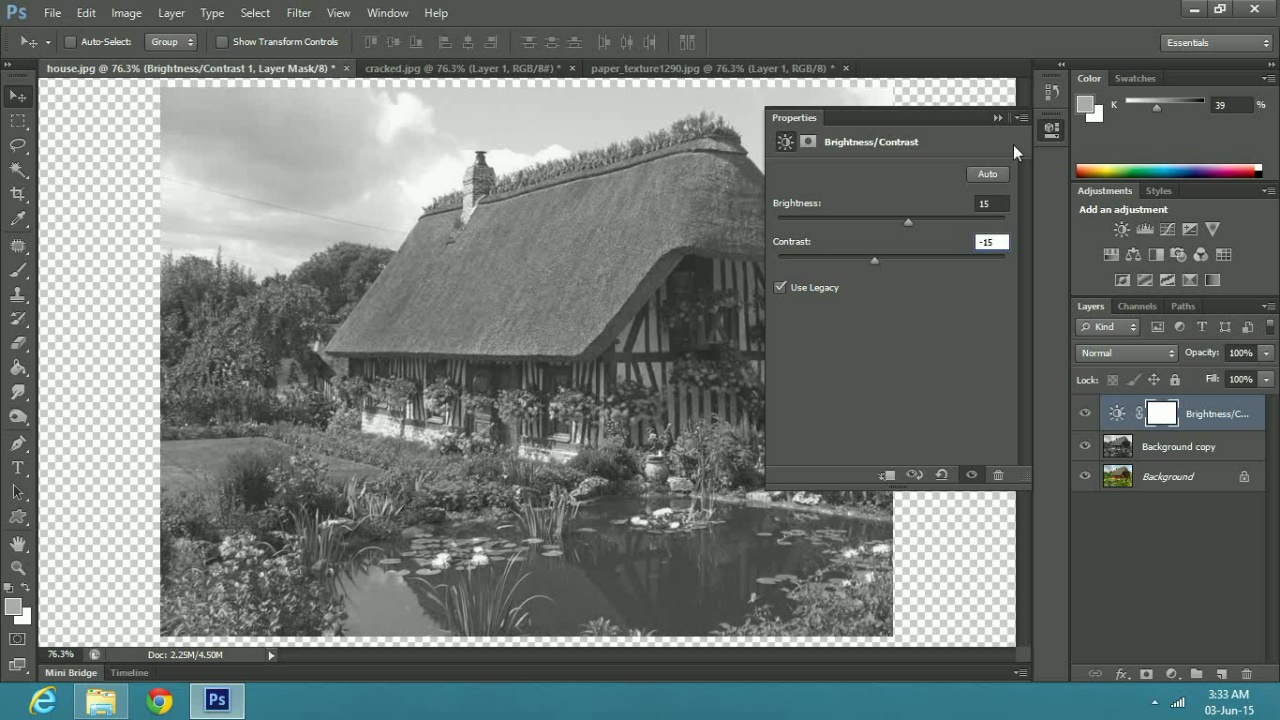Add a Black & White adjustment
Viewport: 1280px width, 720px height.
1156,255
